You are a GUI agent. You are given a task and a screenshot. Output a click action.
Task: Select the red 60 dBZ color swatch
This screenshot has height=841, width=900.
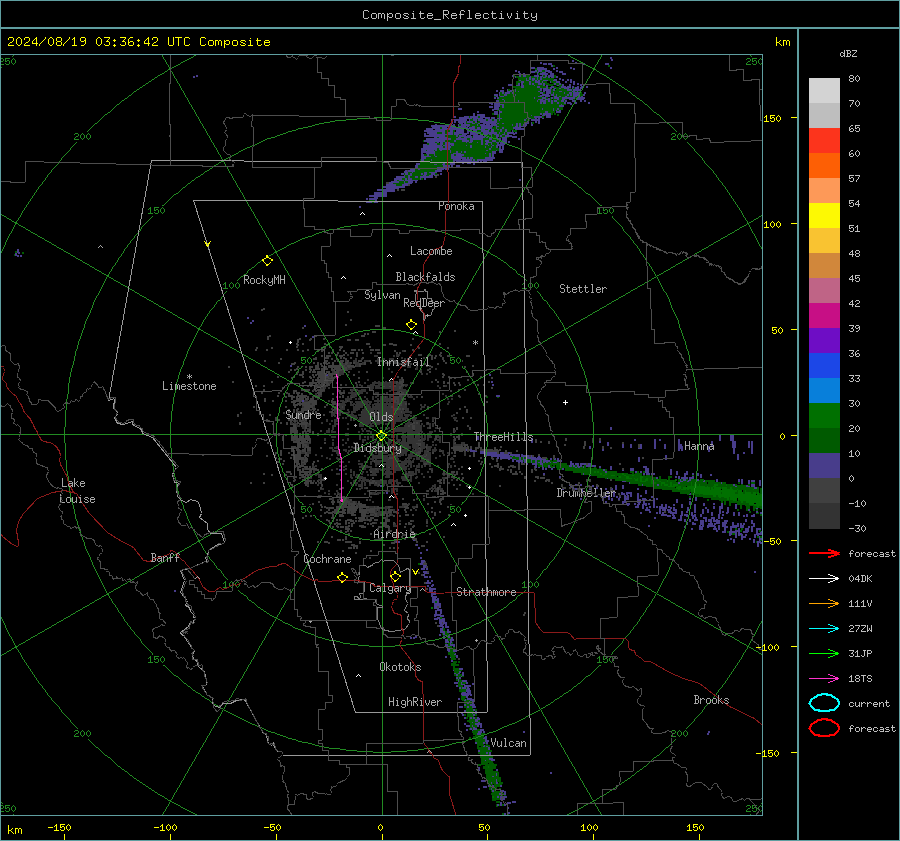[824, 140]
